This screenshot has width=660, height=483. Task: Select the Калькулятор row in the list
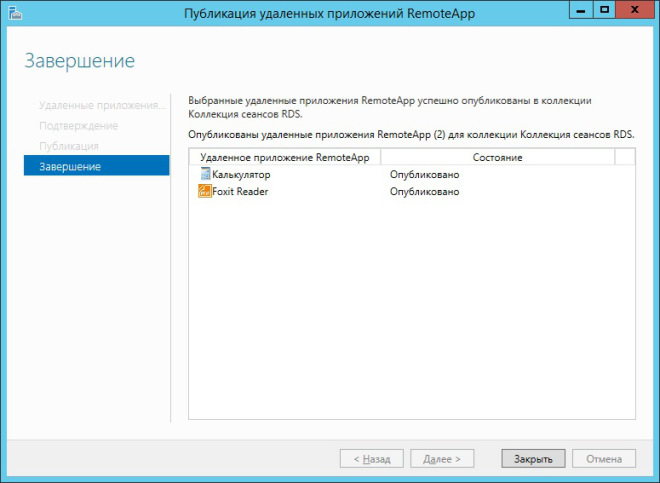(242, 175)
